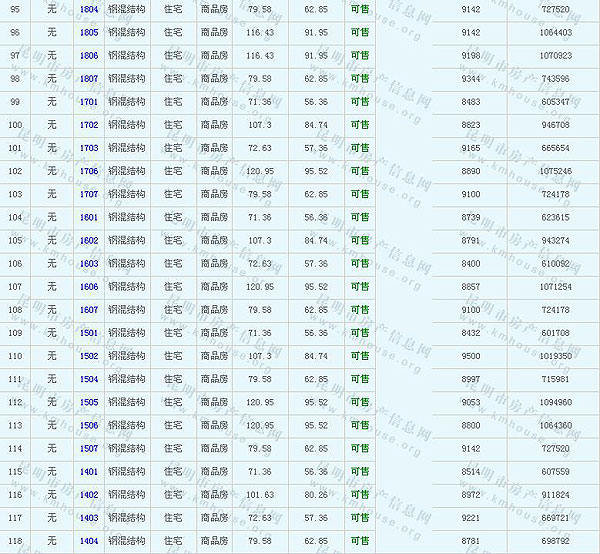Image resolution: width=600 pixels, height=554 pixels.
Task: Open room 1601 listing link
Action: point(89,217)
